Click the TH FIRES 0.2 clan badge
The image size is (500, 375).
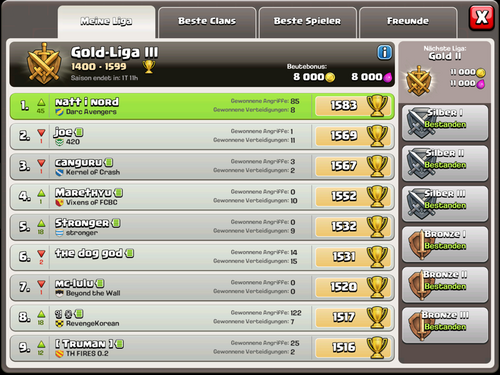(59, 354)
